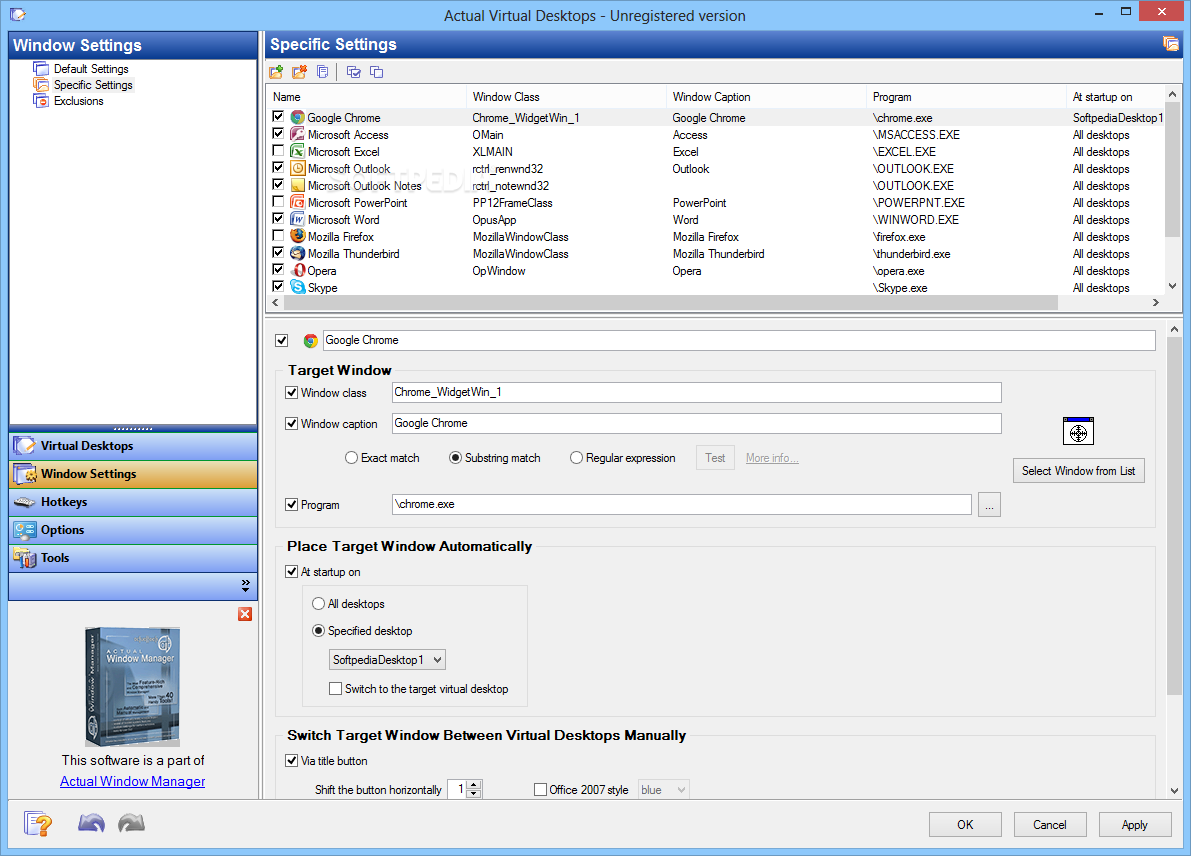
Task: Click the Microsoft Outlook Notes row icon
Action: point(298,185)
